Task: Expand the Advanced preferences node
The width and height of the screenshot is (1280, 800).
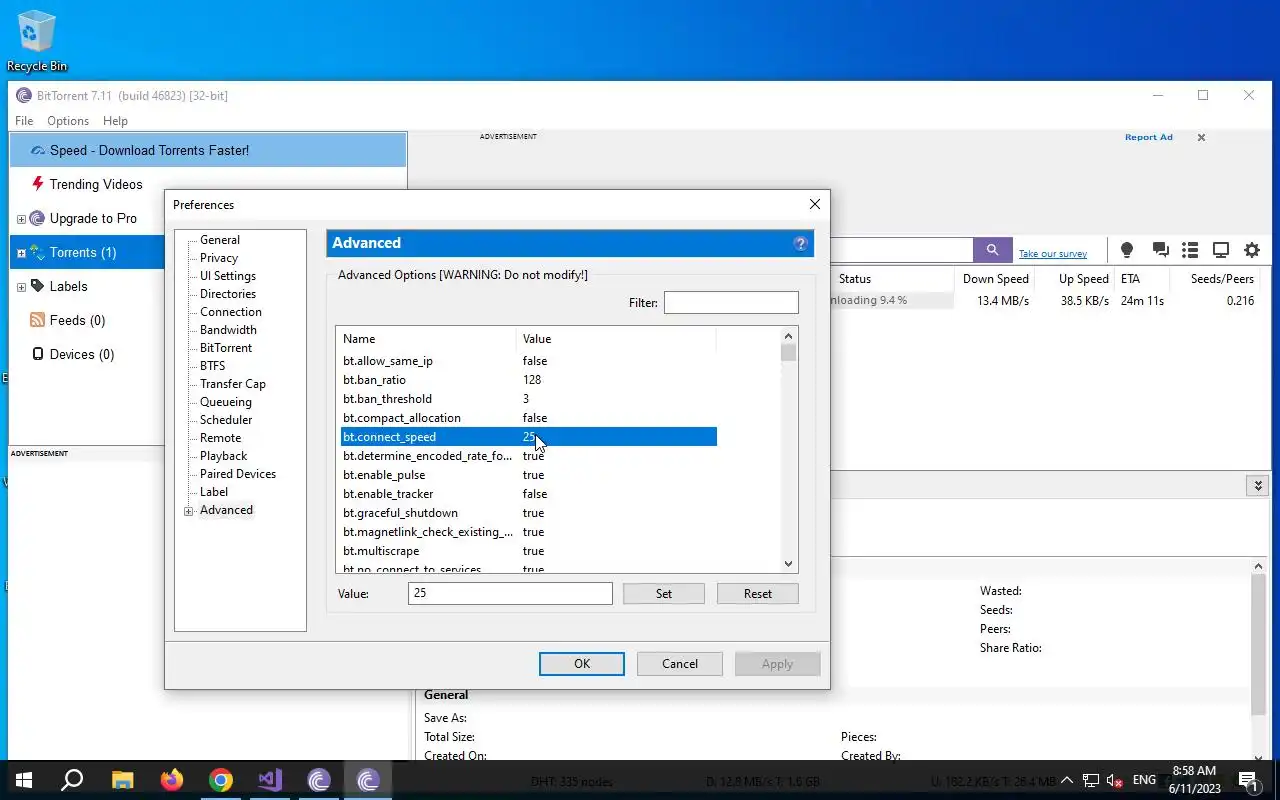Action: tap(188, 511)
